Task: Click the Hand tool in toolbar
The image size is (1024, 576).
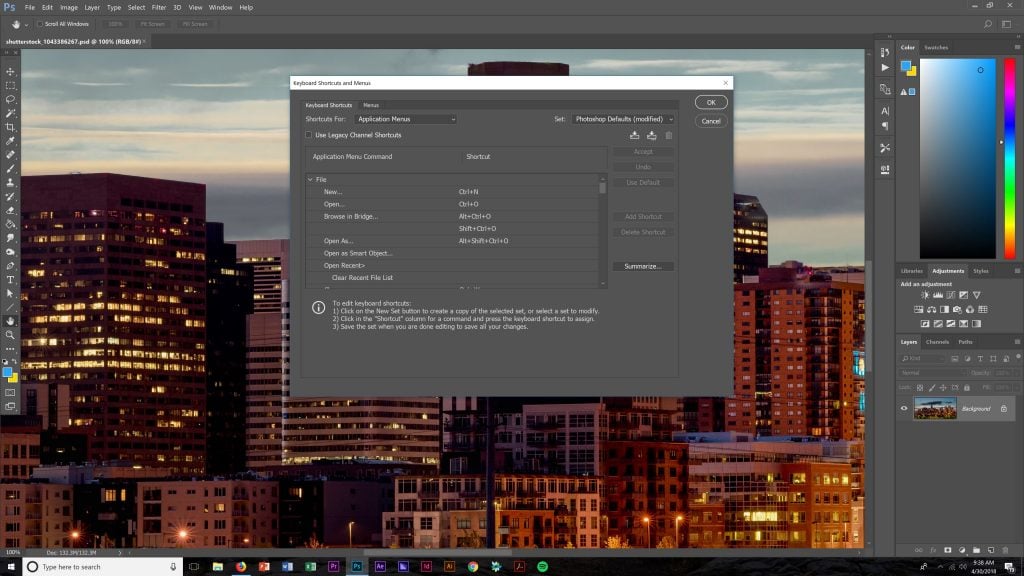Action: pyautogui.click(x=10, y=321)
